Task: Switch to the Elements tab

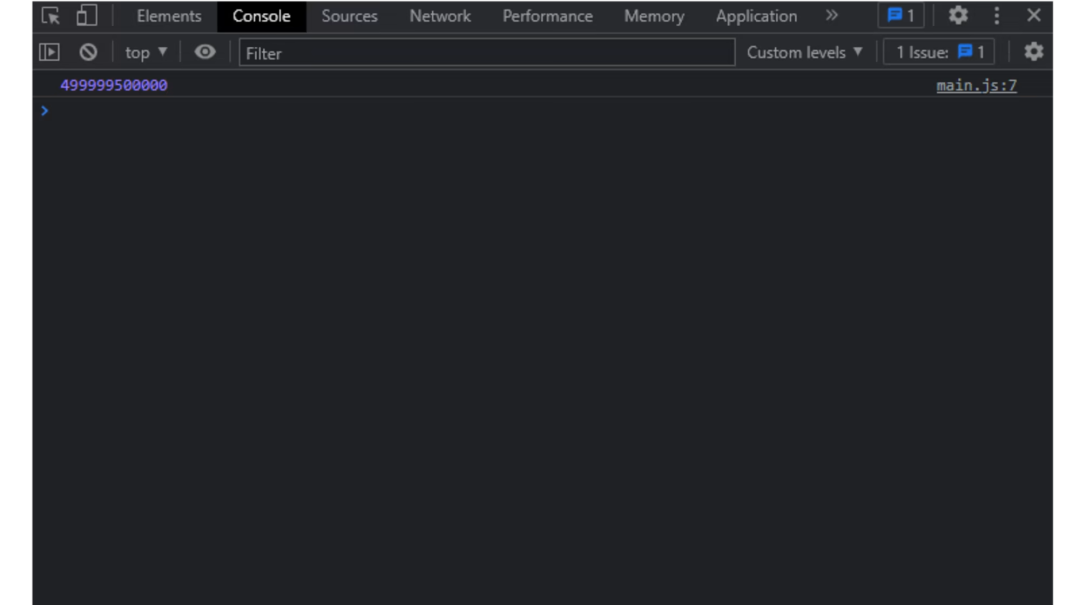Action: pos(169,16)
